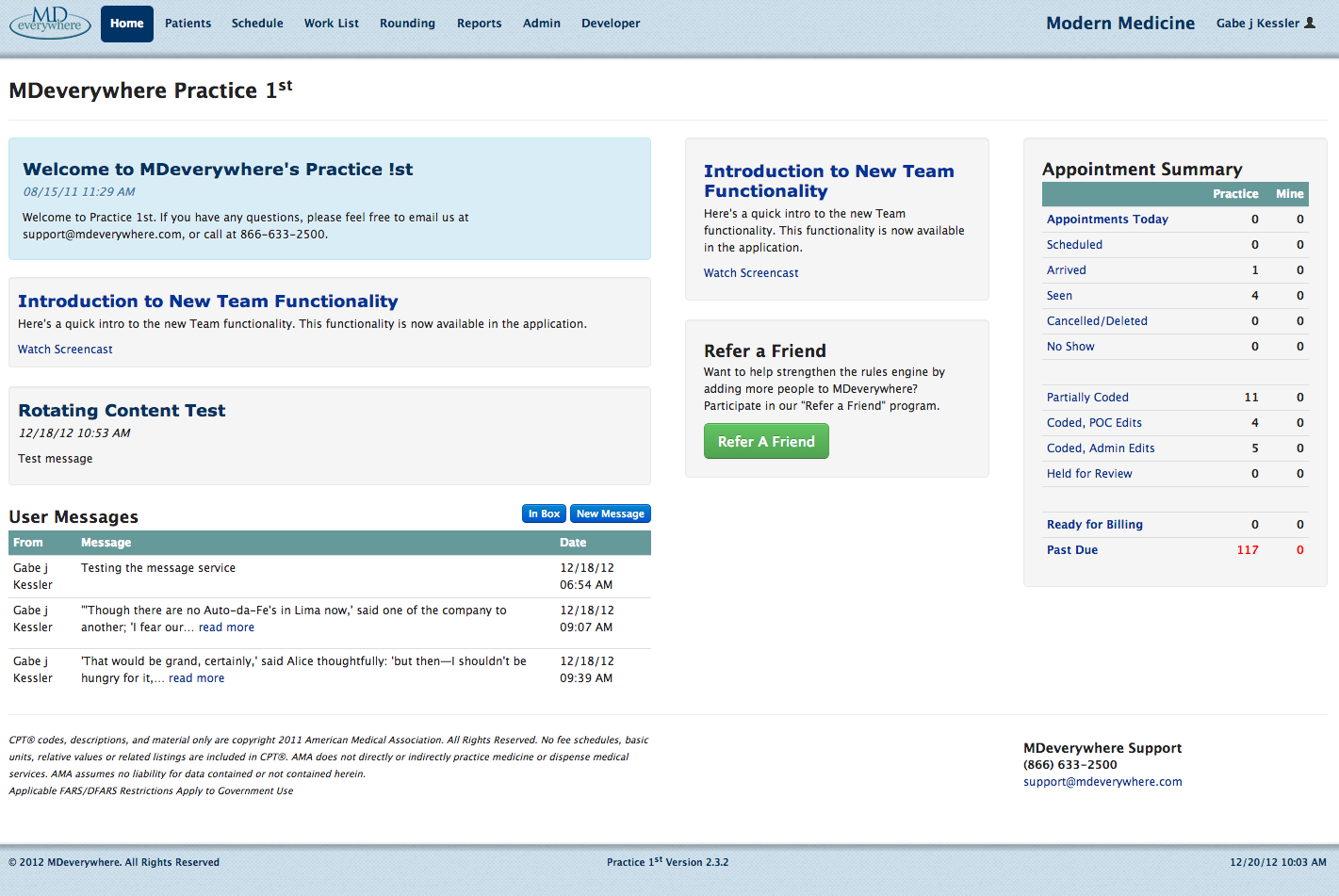Image resolution: width=1339 pixels, height=896 pixels.
Task: Select Work List in the navigation bar
Action: 332,24
